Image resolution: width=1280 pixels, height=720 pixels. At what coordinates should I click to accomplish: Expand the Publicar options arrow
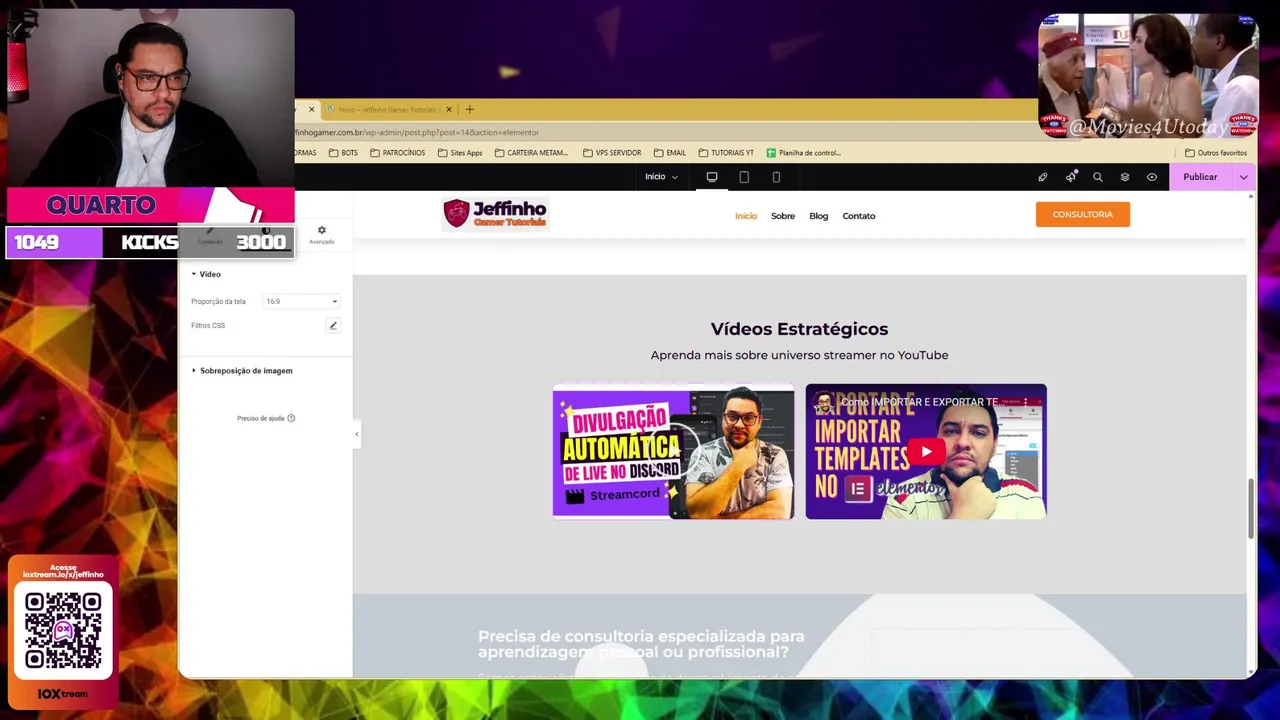pos(1243,177)
